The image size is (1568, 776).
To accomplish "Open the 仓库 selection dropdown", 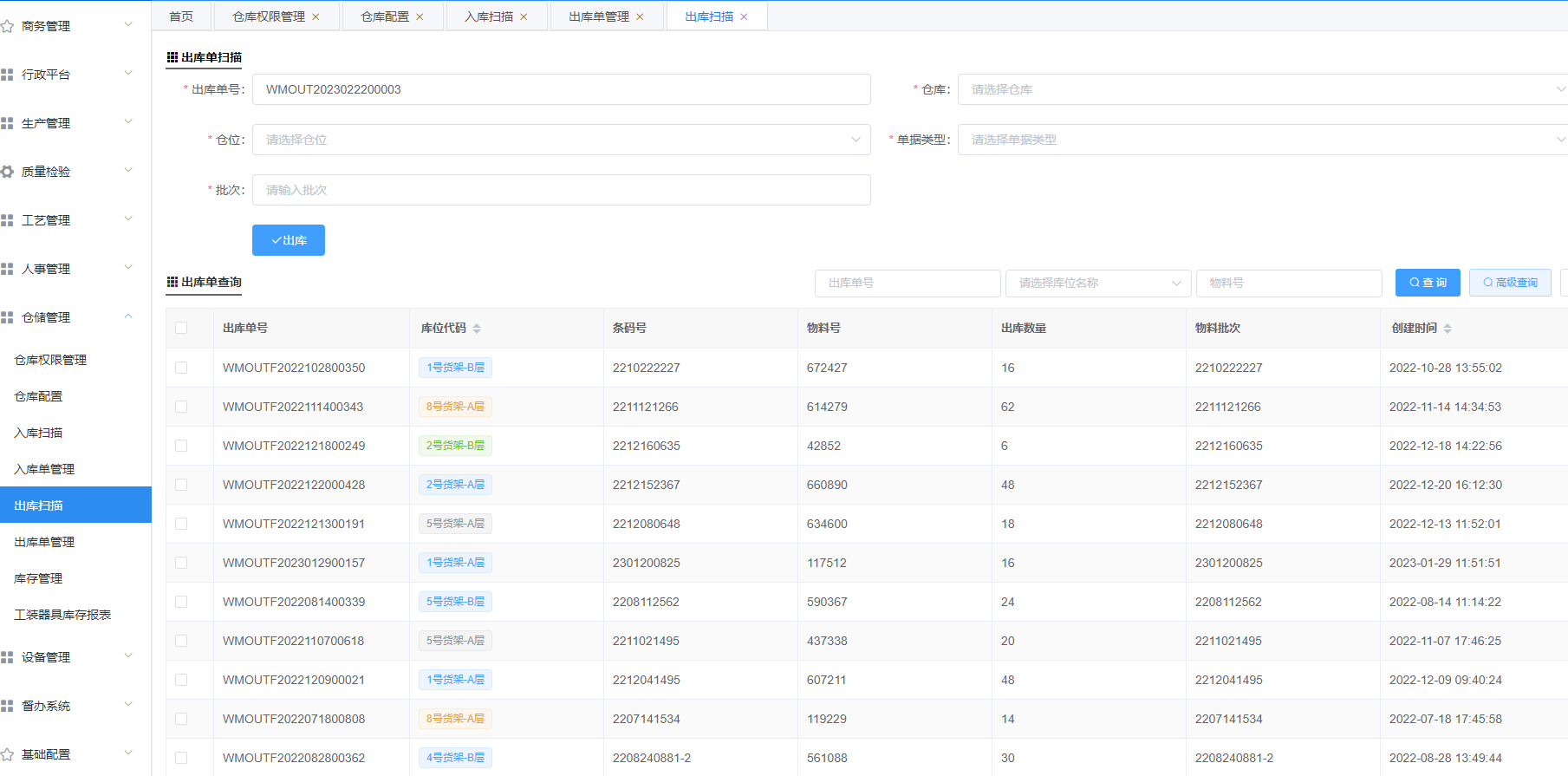I will (1262, 89).
